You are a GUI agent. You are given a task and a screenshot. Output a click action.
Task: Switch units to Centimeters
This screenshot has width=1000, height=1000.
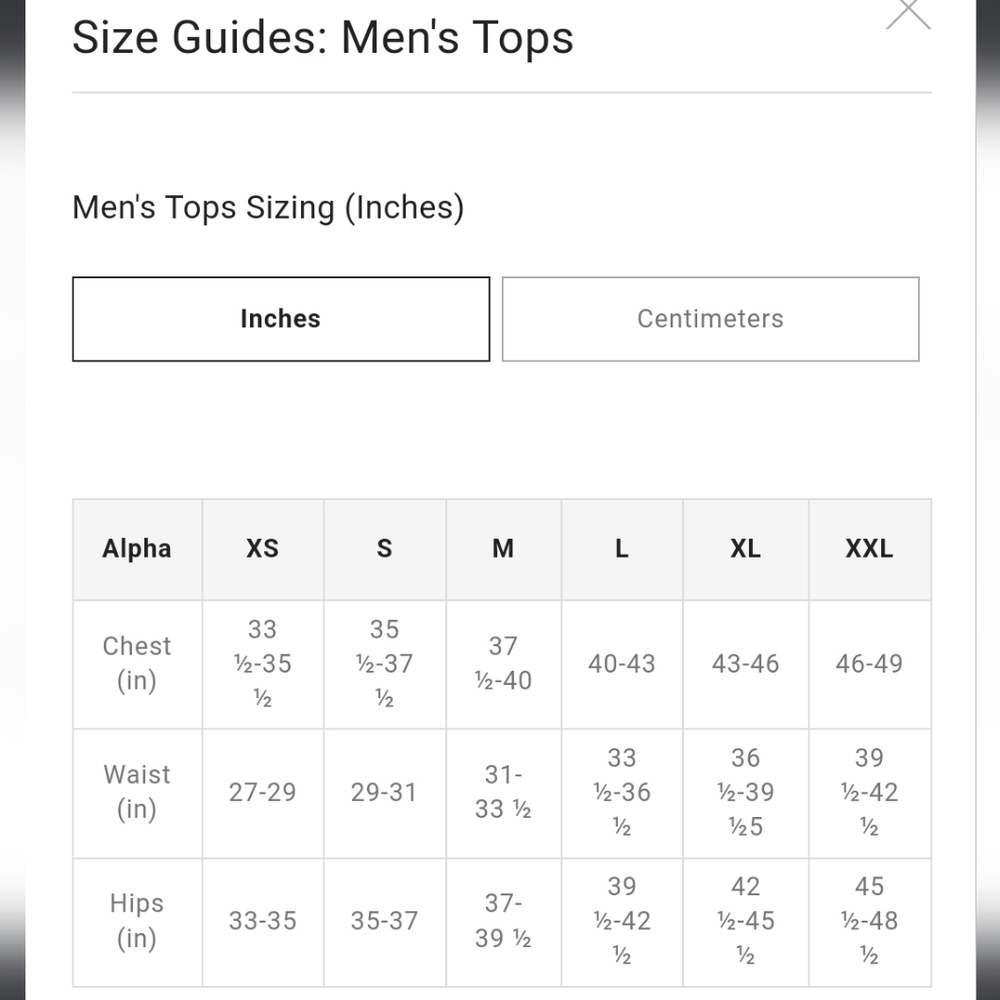(x=710, y=319)
